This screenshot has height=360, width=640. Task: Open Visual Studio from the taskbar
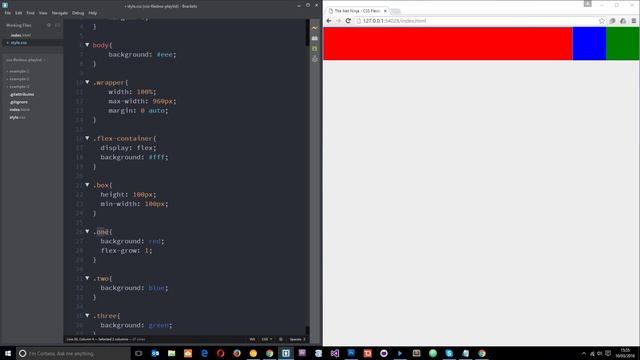335,353
